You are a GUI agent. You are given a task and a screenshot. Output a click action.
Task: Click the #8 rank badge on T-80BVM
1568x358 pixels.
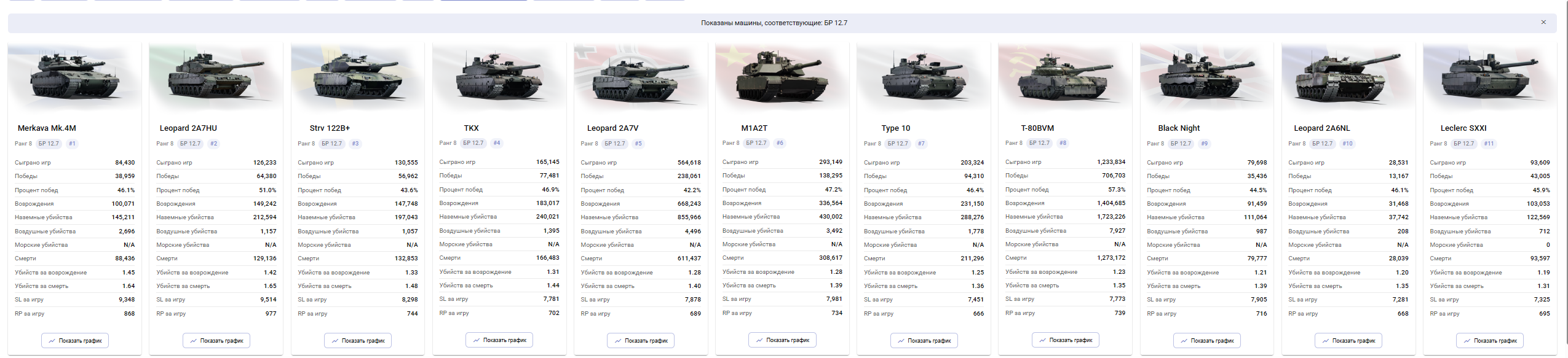[1063, 143]
